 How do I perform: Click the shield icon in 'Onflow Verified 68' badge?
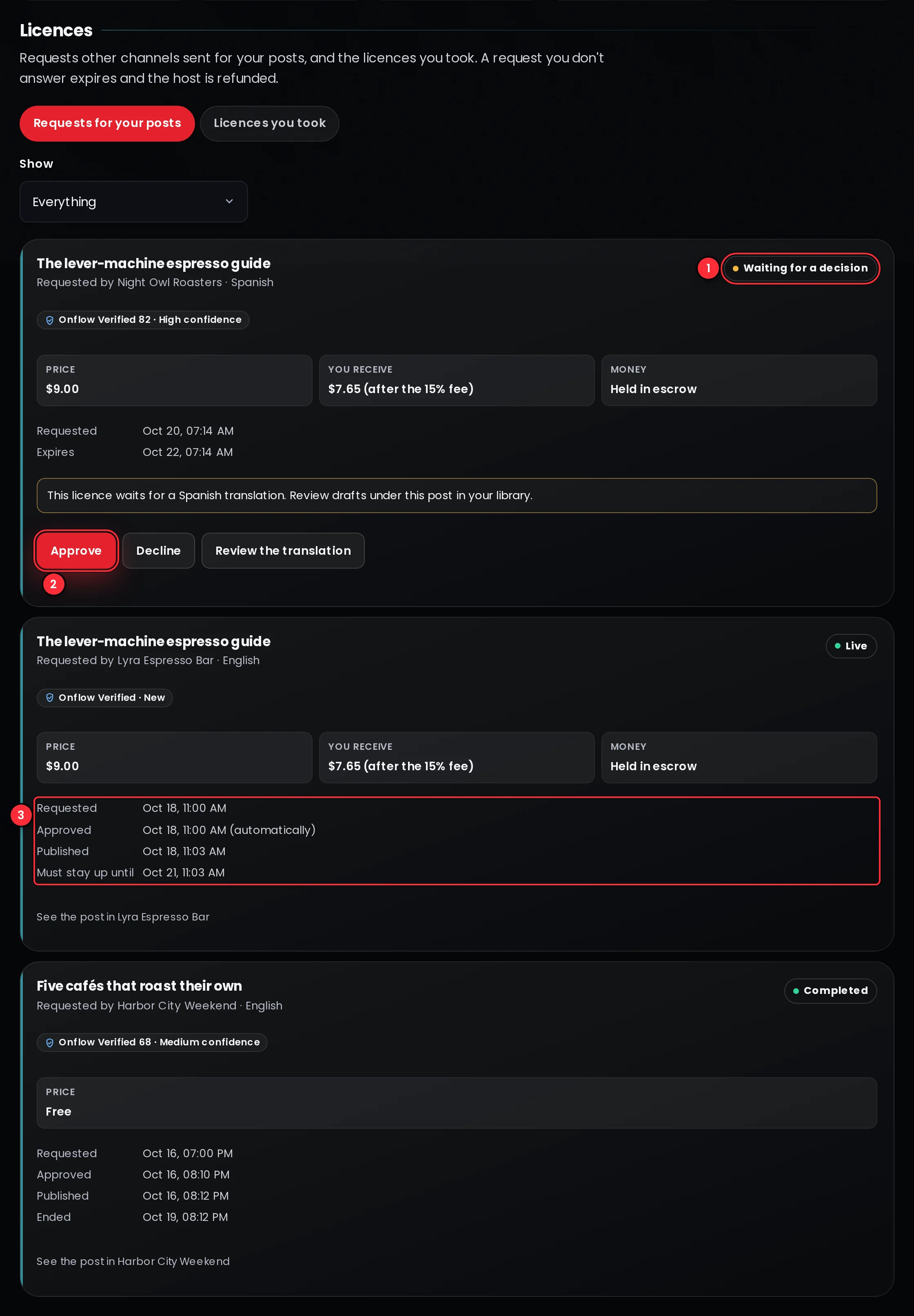click(50, 1042)
